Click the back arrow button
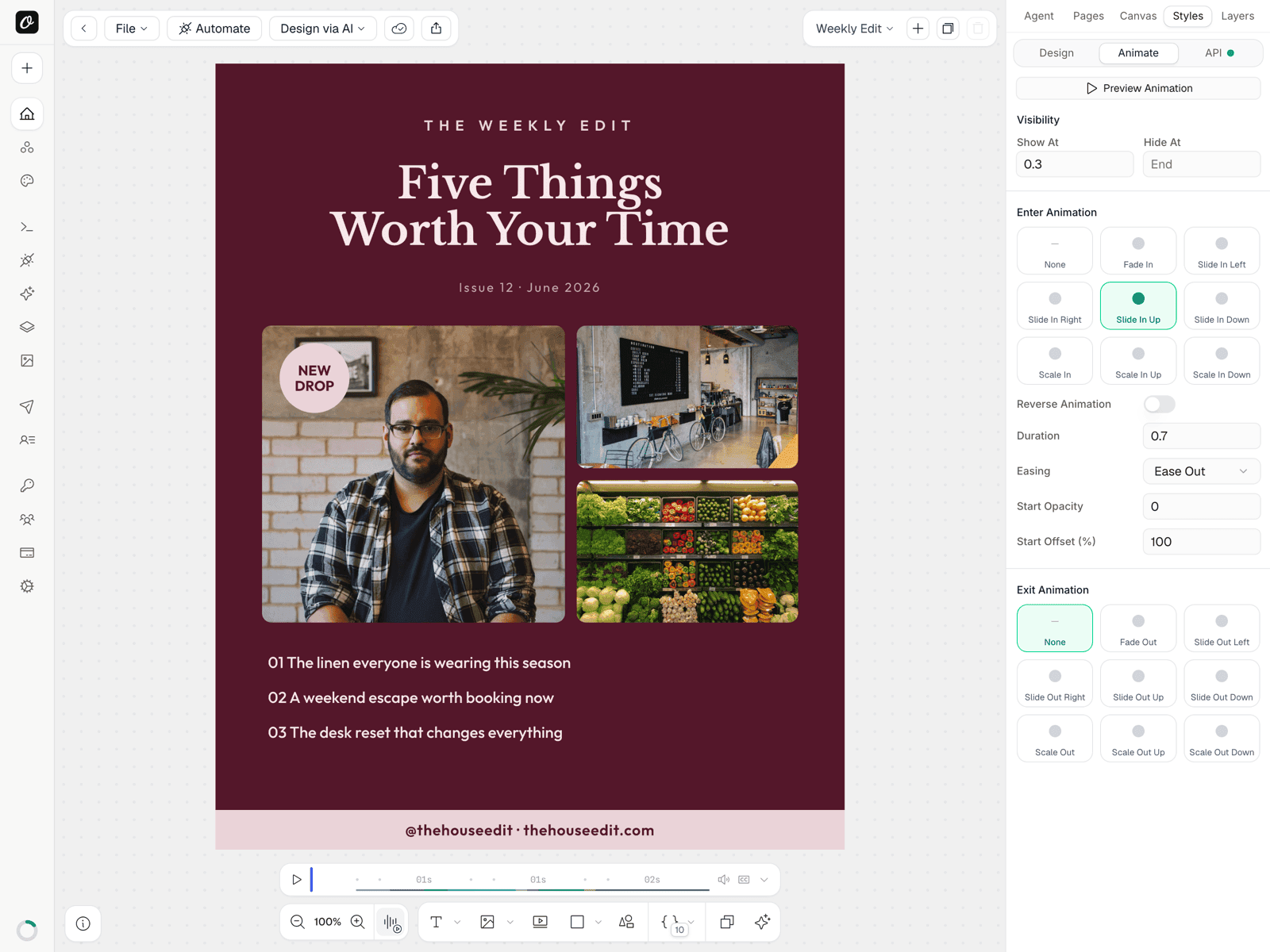Image resolution: width=1270 pixels, height=952 pixels. 84,29
